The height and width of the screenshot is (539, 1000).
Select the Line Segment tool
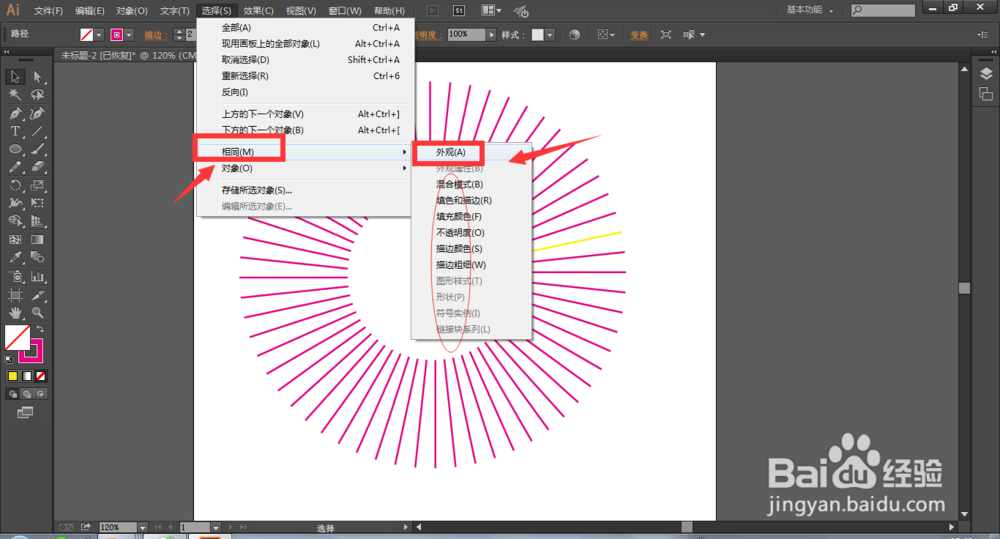point(38,131)
